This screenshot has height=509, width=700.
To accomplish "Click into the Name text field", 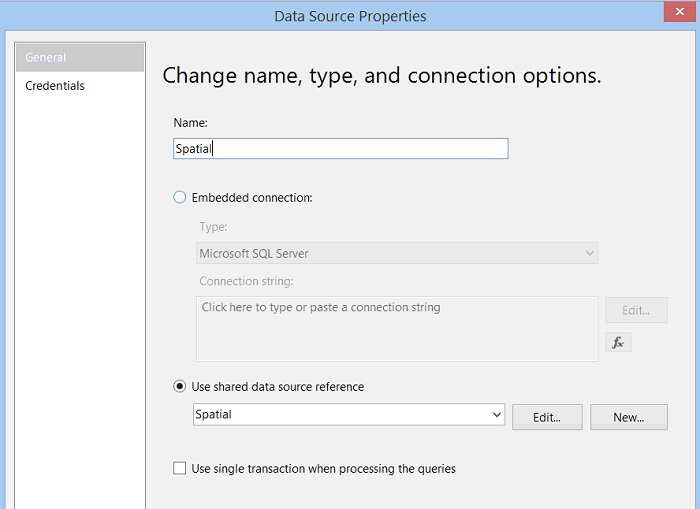I will click(x=340, y=148).
